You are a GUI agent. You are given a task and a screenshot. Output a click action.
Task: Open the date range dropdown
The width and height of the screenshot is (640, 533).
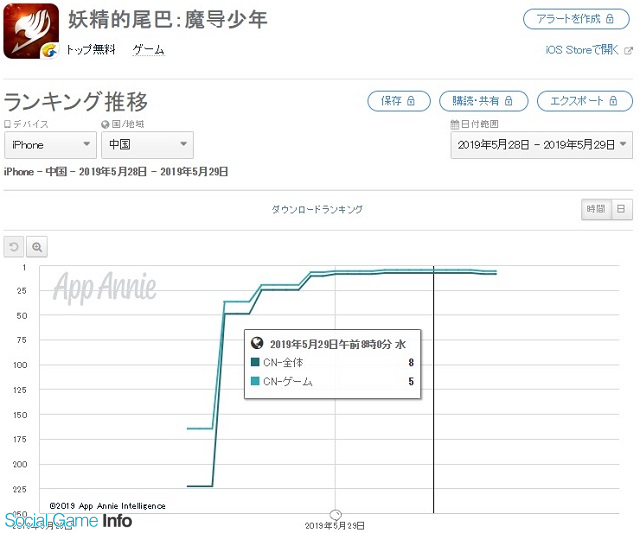pyautogui.click(x=542, y=145)
